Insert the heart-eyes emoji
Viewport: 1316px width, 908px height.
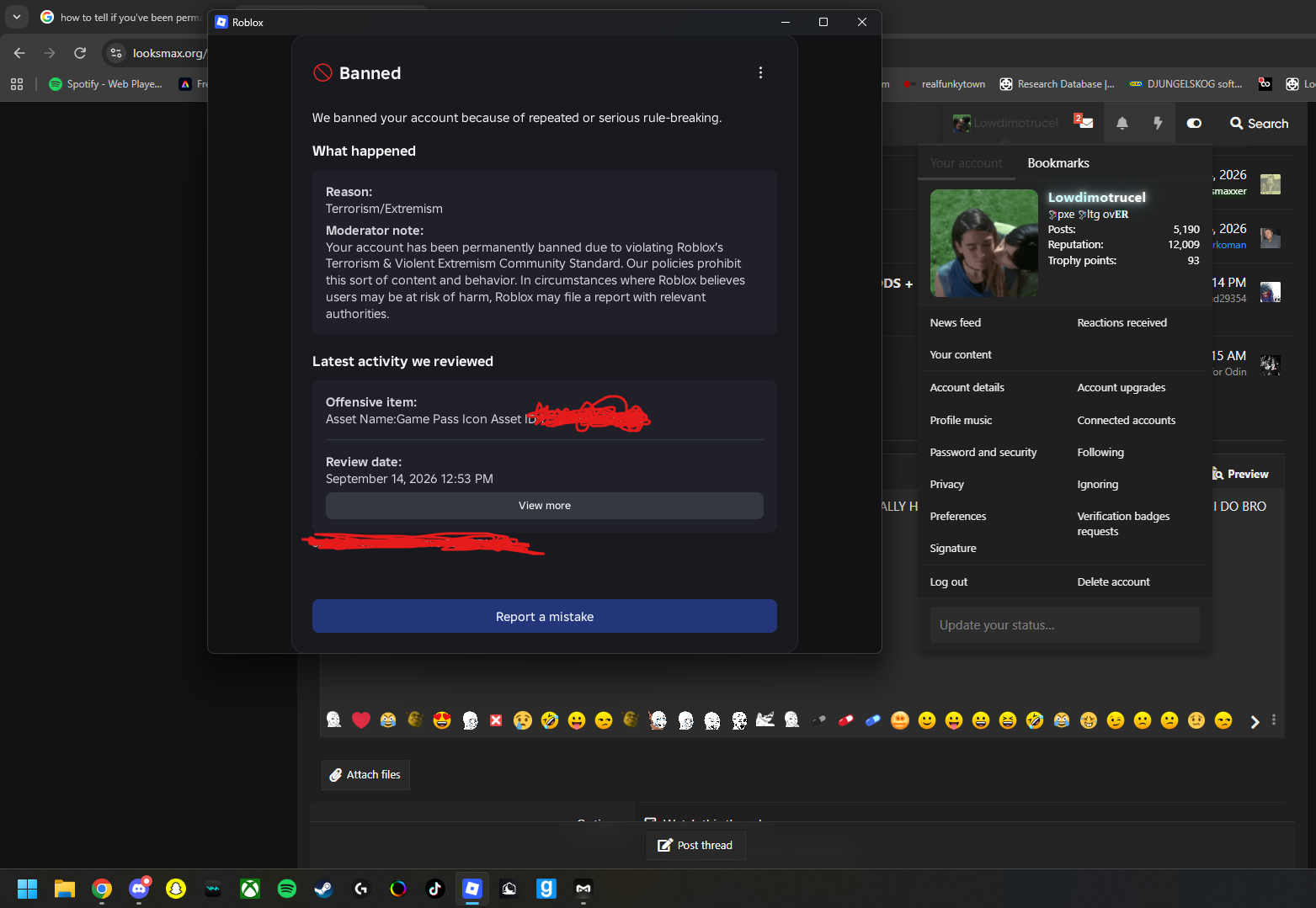click(x=442, y=720)
